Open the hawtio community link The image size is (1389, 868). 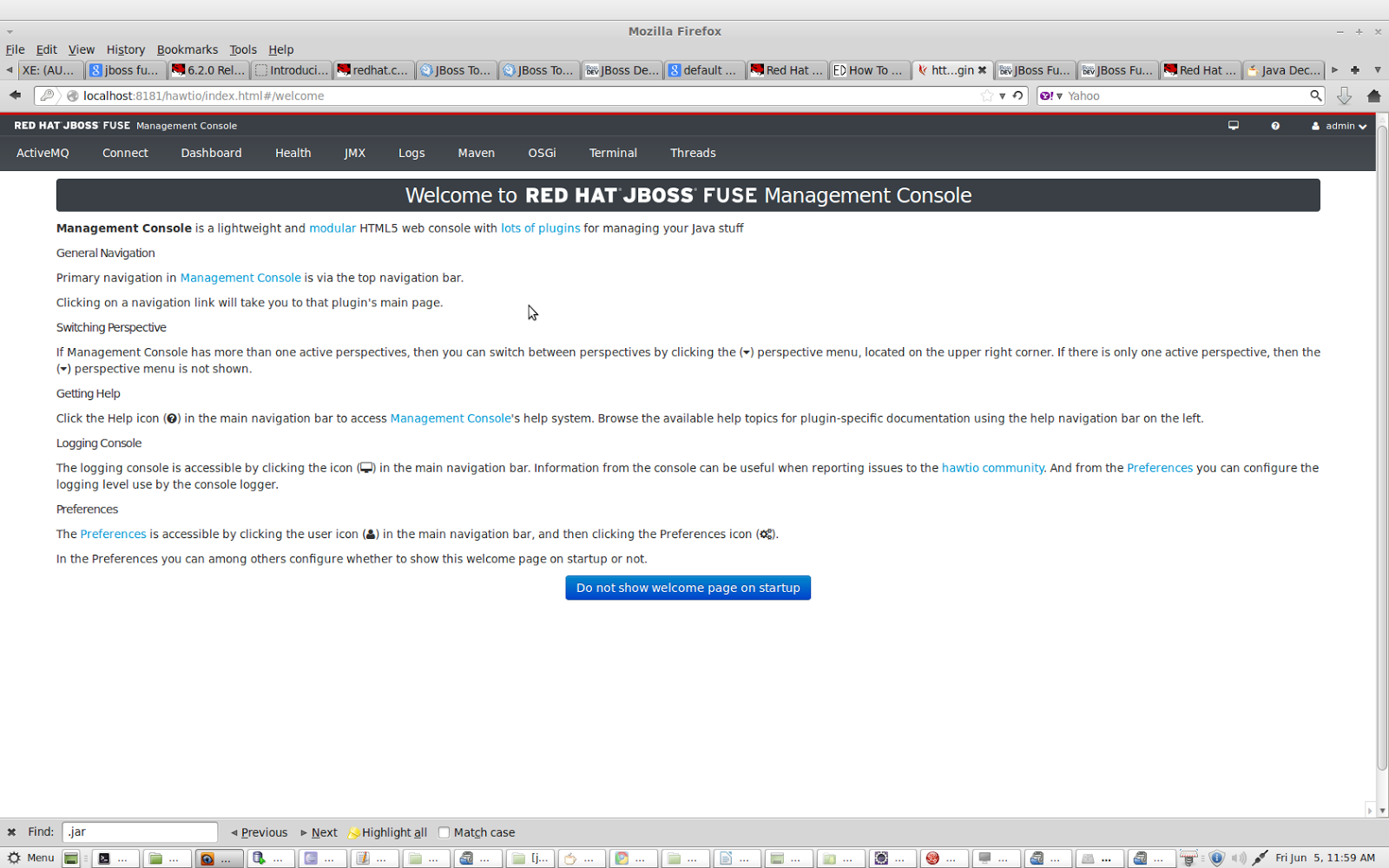click(x=992, y=467)
